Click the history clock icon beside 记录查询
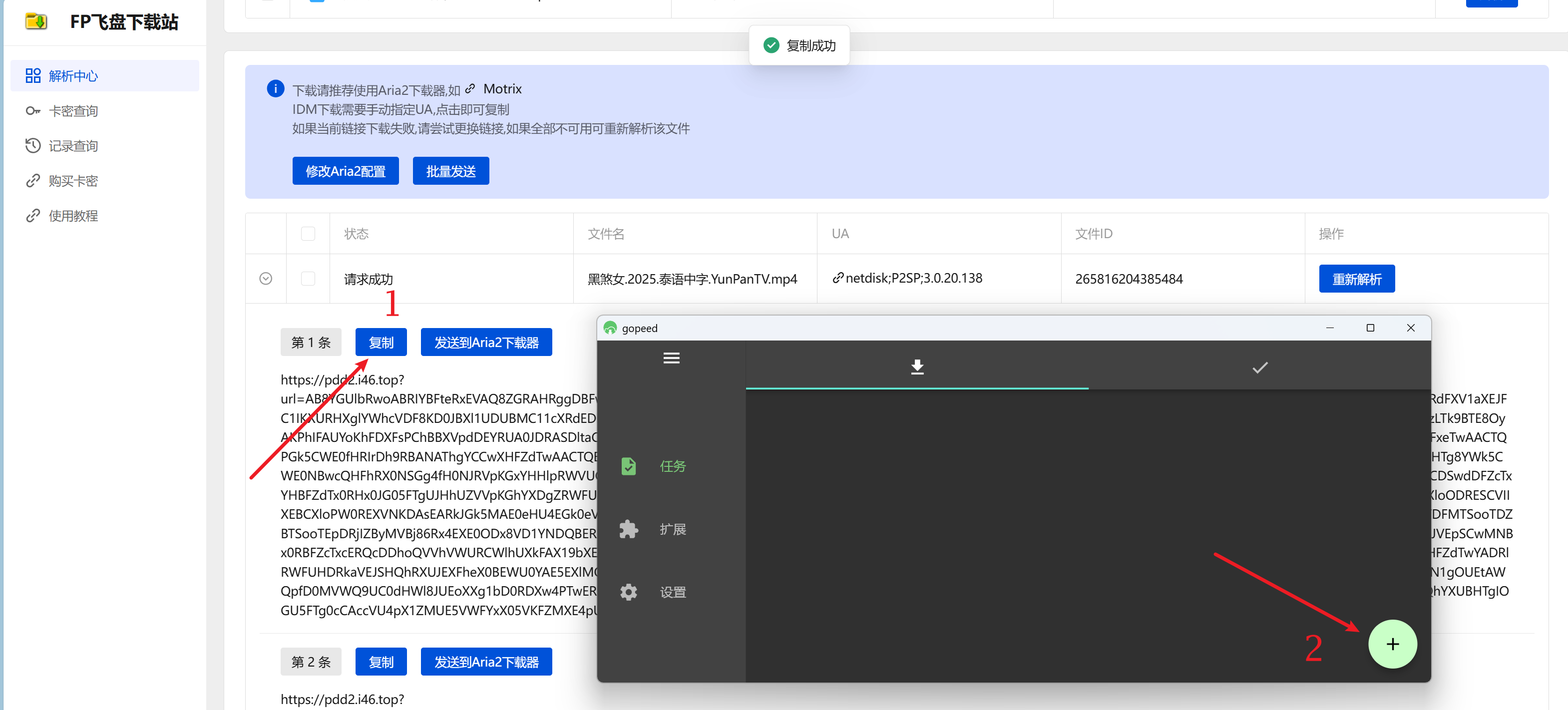1568x710 pixels. (x=33, y=145)
